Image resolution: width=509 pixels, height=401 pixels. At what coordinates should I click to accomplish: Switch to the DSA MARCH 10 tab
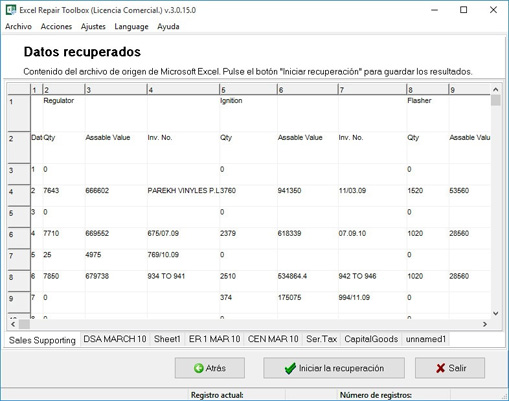coord(115,339)
